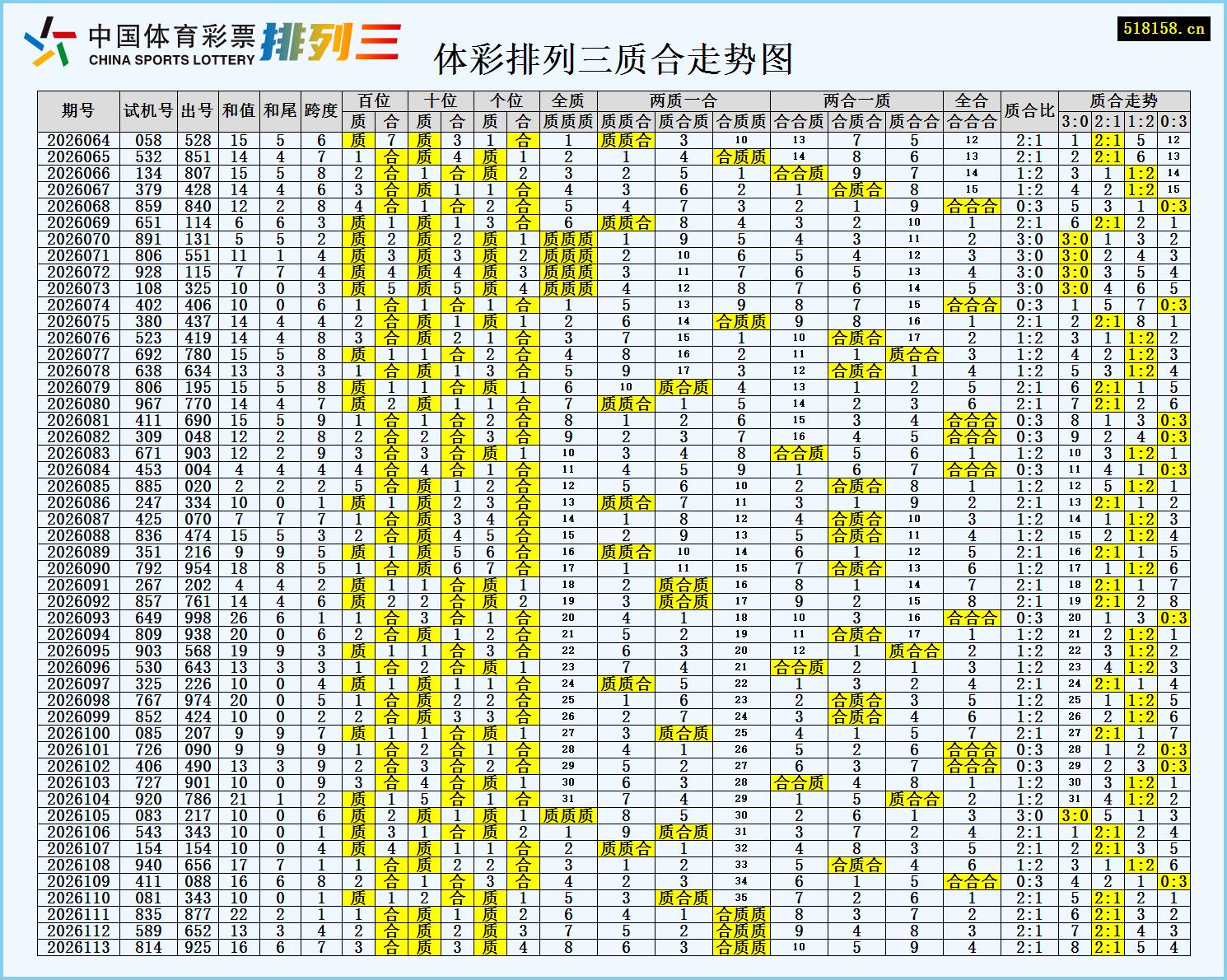
Task: Click 出号 528 in row 2026064
Action: point(198,140)
